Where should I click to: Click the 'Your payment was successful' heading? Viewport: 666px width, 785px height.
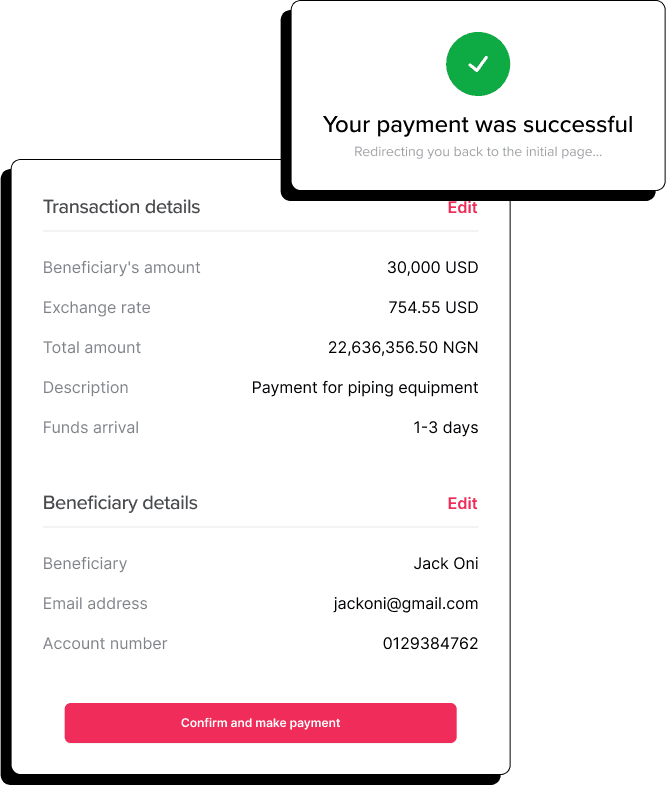[478, 125]
